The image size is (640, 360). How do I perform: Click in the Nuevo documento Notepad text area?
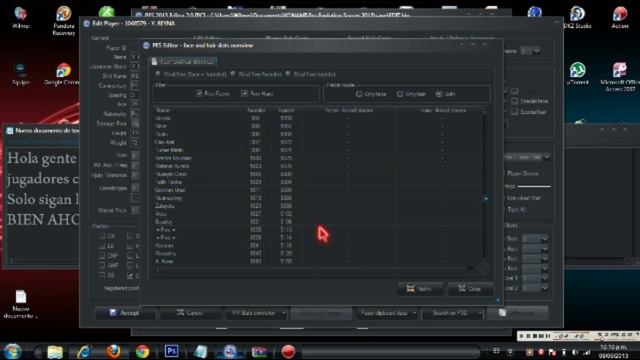[42, 202]
